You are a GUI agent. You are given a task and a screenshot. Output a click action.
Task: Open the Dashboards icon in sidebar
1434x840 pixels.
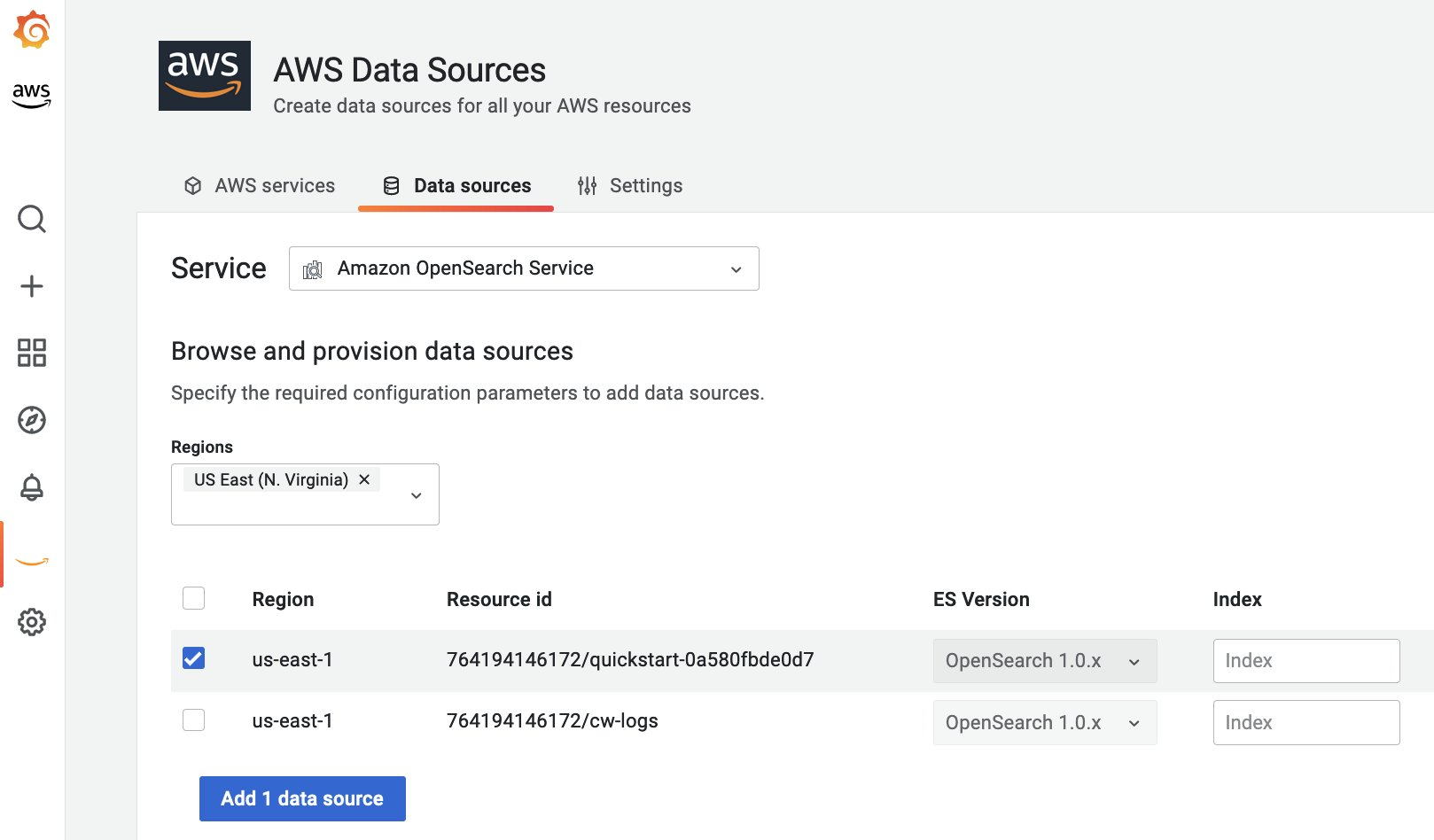[32, 353]
